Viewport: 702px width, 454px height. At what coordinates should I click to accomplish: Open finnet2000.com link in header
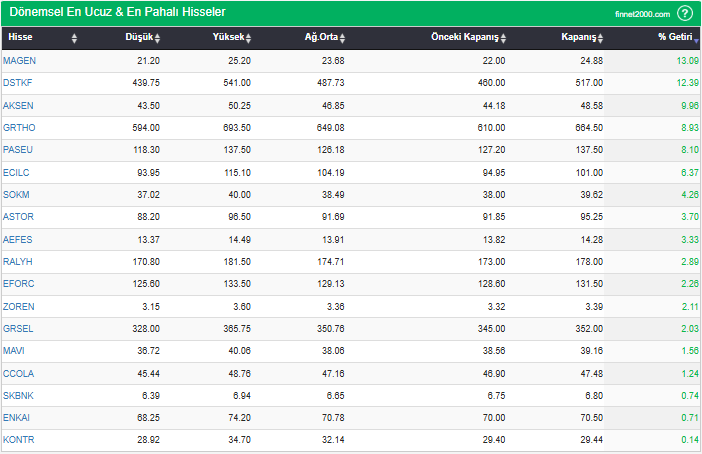coord(643,14)
